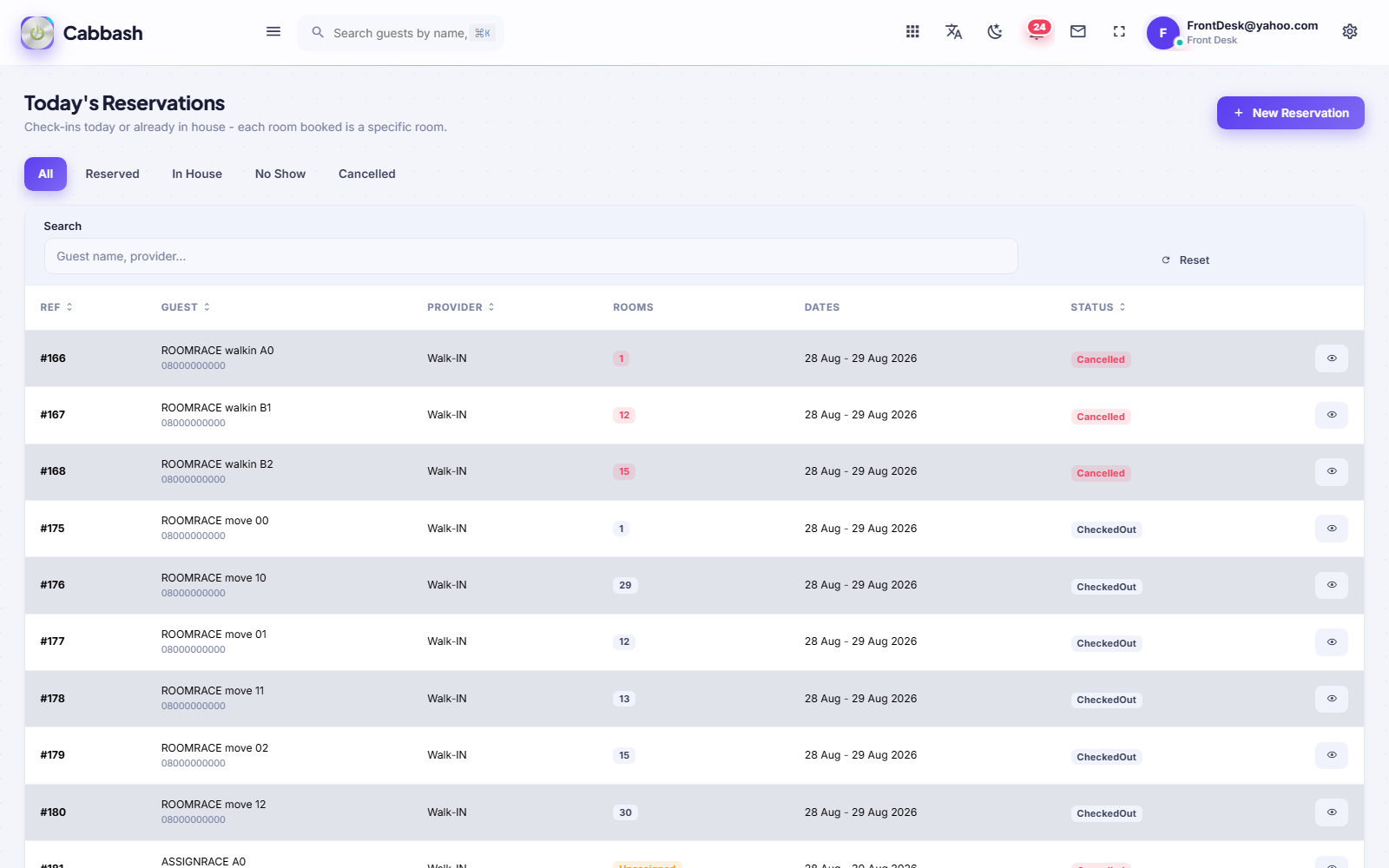View reservation #168 eye icon
The height and width of the screenshot is (868, 1389).
click(x=1332, y=471)
